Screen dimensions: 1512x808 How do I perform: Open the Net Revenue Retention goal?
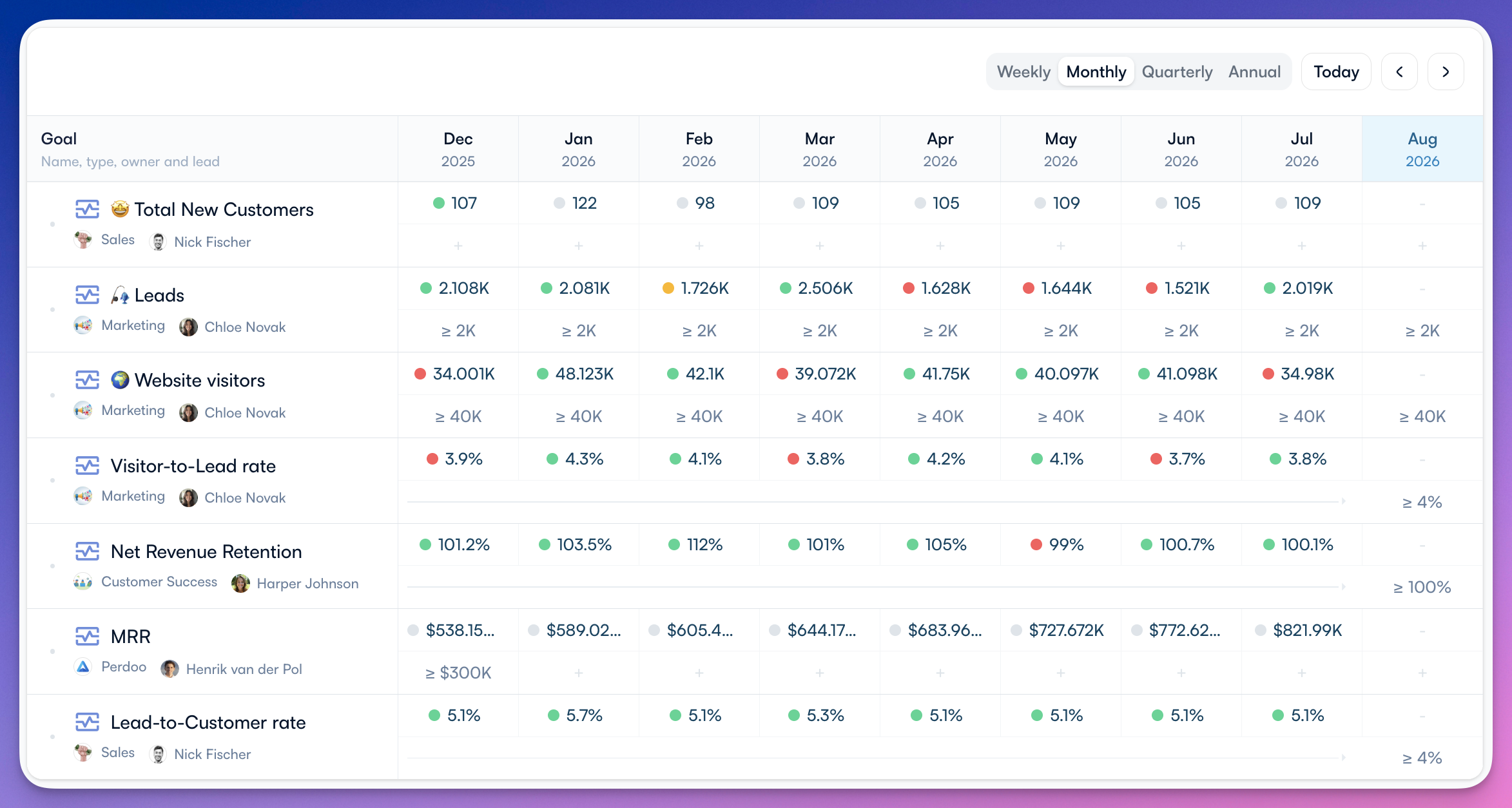pos(206,552)
